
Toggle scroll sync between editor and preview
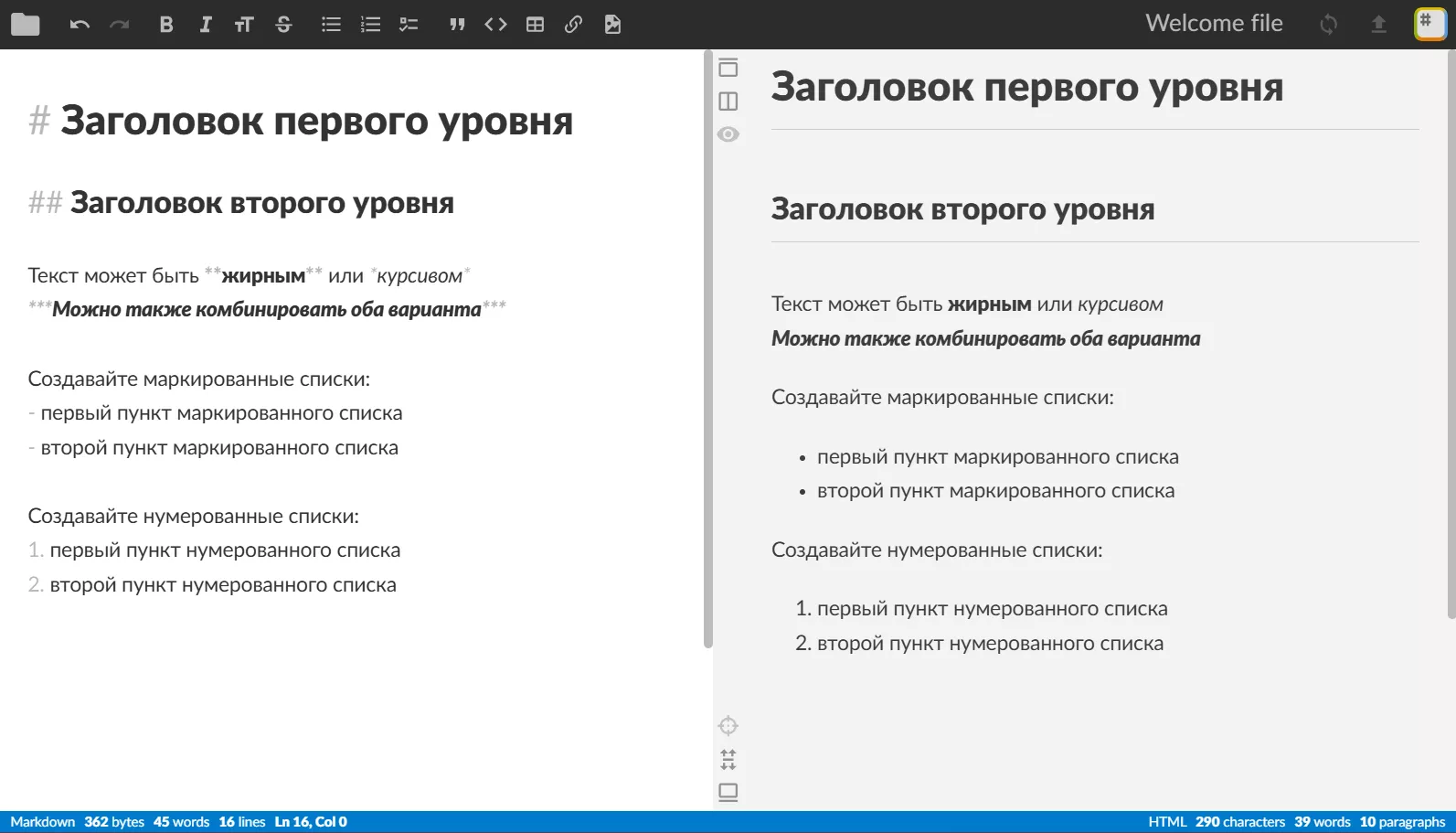[x=728, y=759]
